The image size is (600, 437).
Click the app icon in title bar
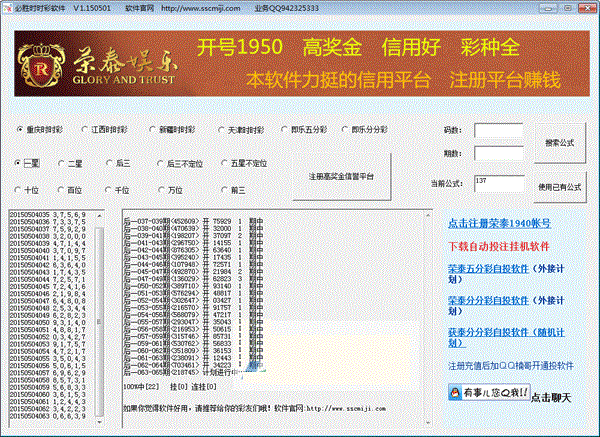(x=8, y=8)
